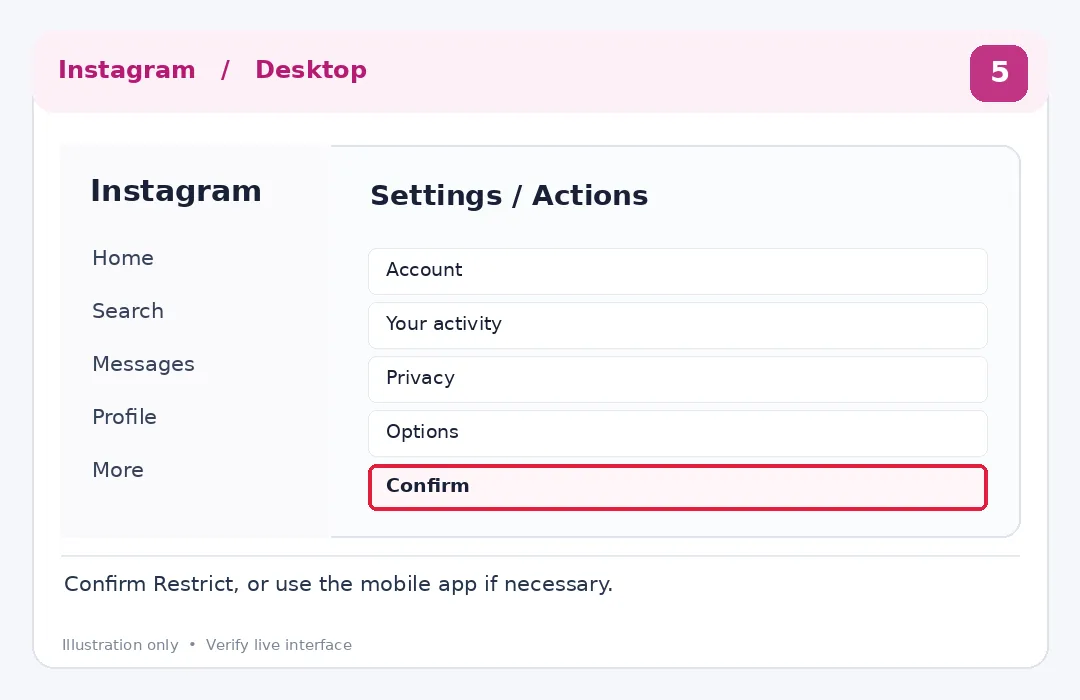The height and width of the screenshot is (700, 1080).
Task: Select Profile in the sidebar
Action: [124, 417]
